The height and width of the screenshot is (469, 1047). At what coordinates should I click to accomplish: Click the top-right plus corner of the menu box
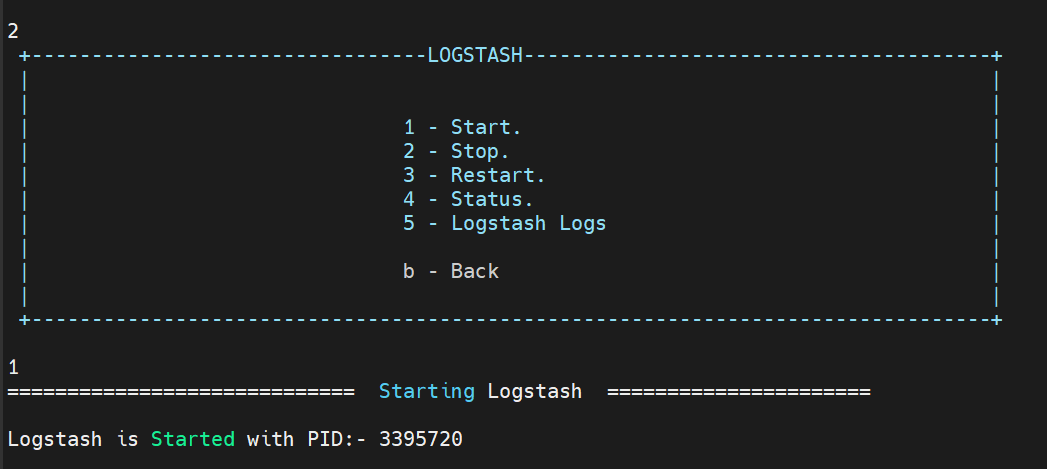[x=997, y=56]
